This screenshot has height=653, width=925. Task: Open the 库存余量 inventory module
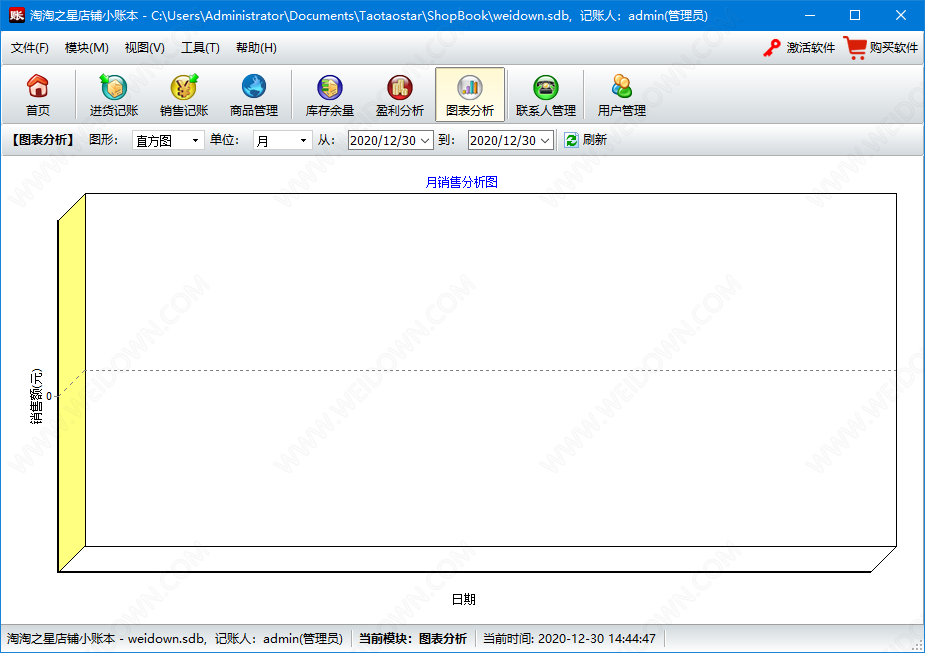click(x=330, y=96)
